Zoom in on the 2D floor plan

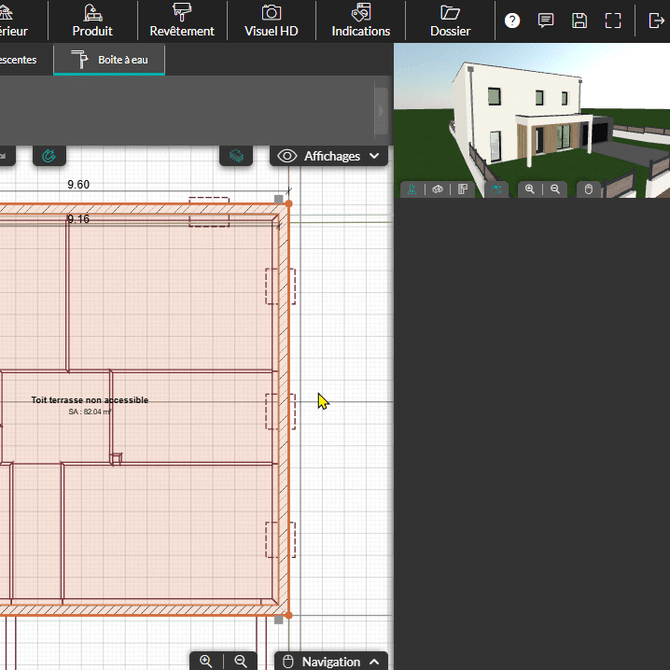206,661
